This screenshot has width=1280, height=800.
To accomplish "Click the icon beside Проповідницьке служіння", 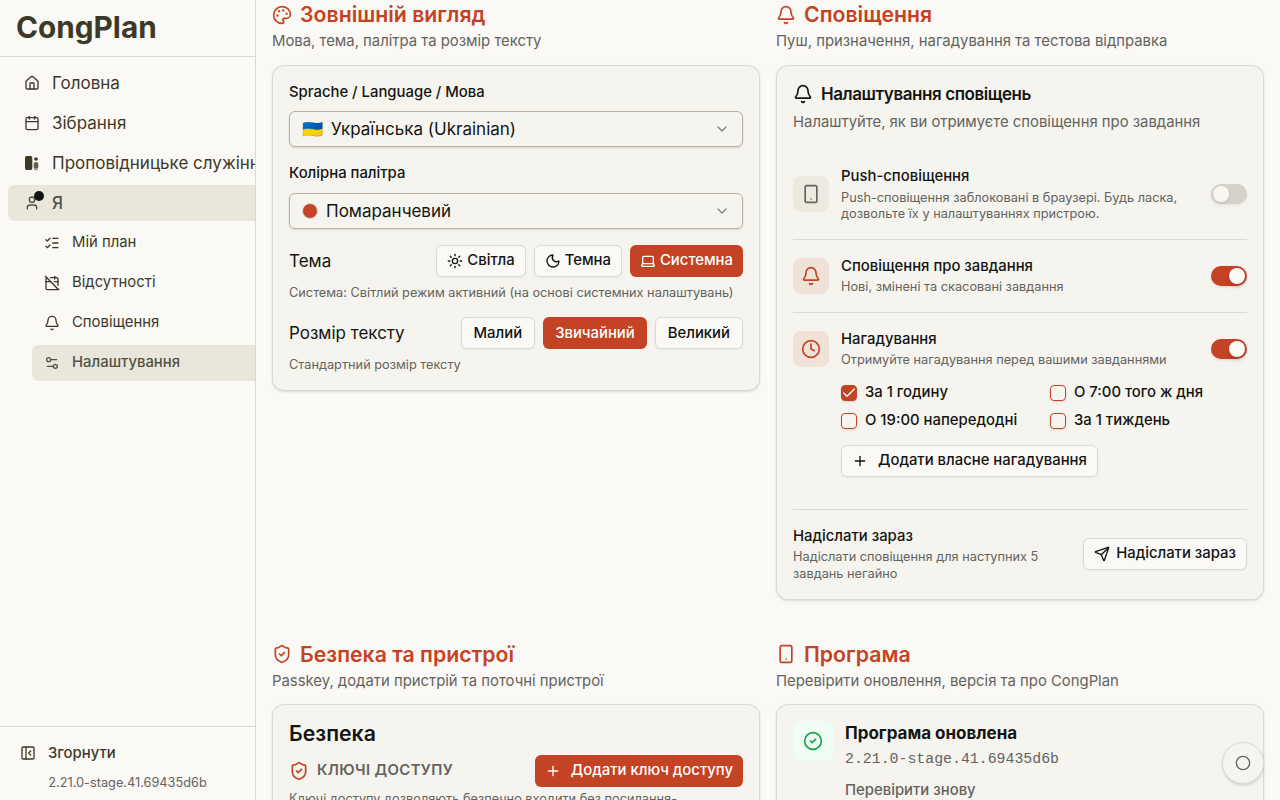I will [32, 163].
